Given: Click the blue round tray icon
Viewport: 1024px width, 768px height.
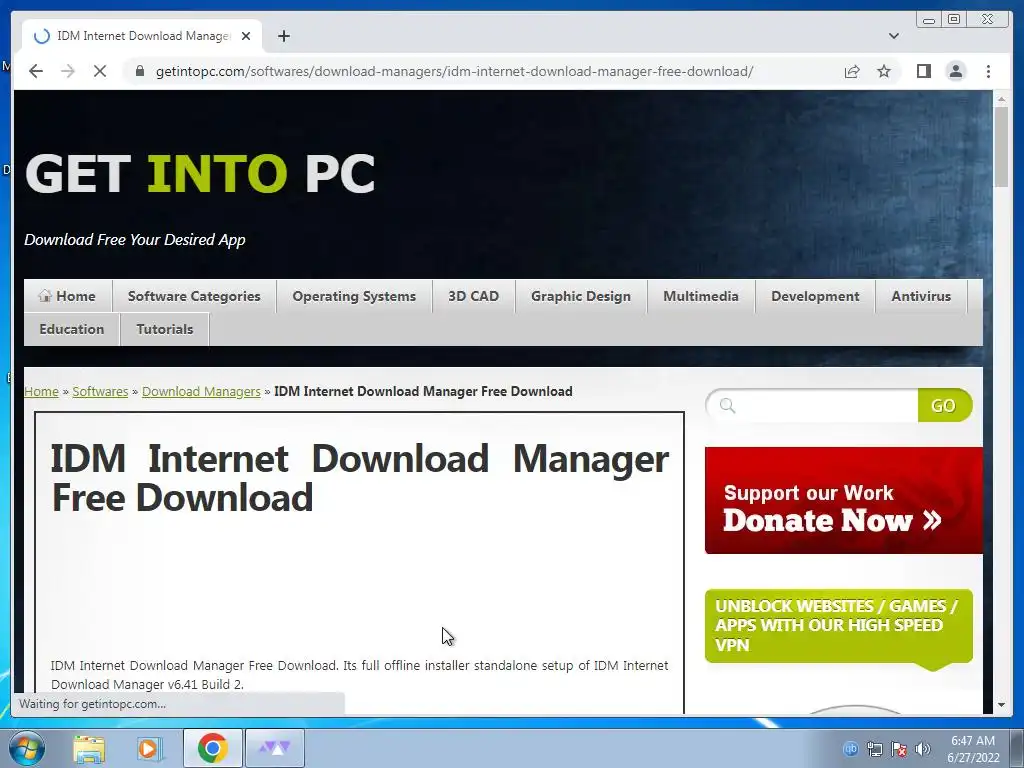Looking at the screenshot, I should point(850,749).
